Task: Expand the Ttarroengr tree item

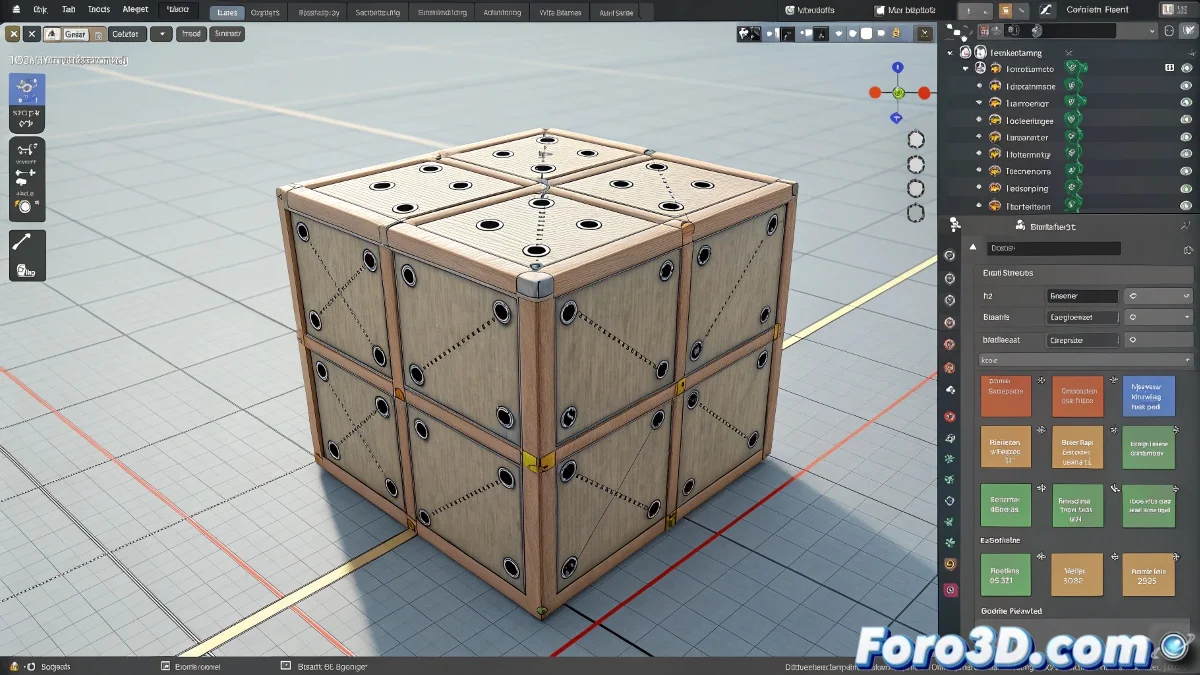Action: [x=979, y=103]
